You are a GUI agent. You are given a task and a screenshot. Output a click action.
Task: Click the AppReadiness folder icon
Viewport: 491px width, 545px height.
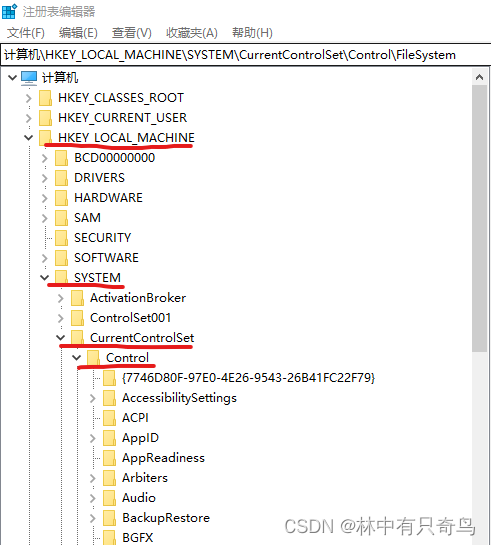(x=109, y=458)
